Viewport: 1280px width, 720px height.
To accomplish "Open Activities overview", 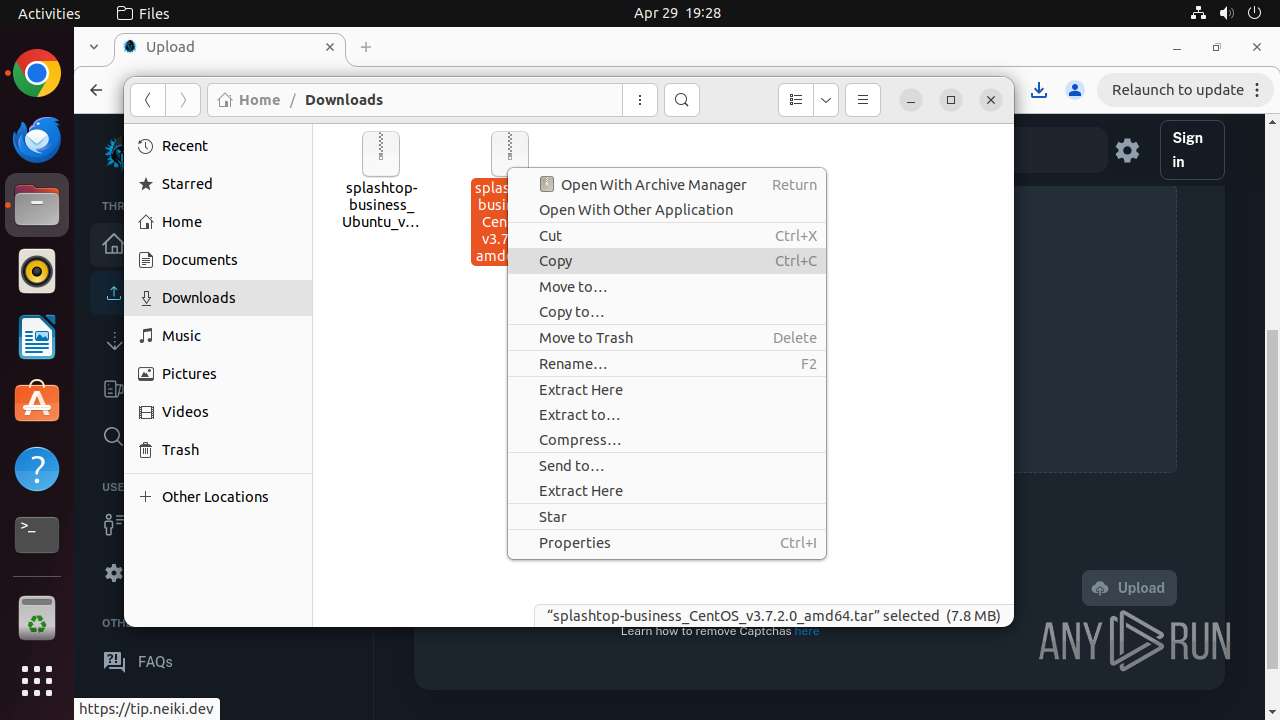I will 49,13.
